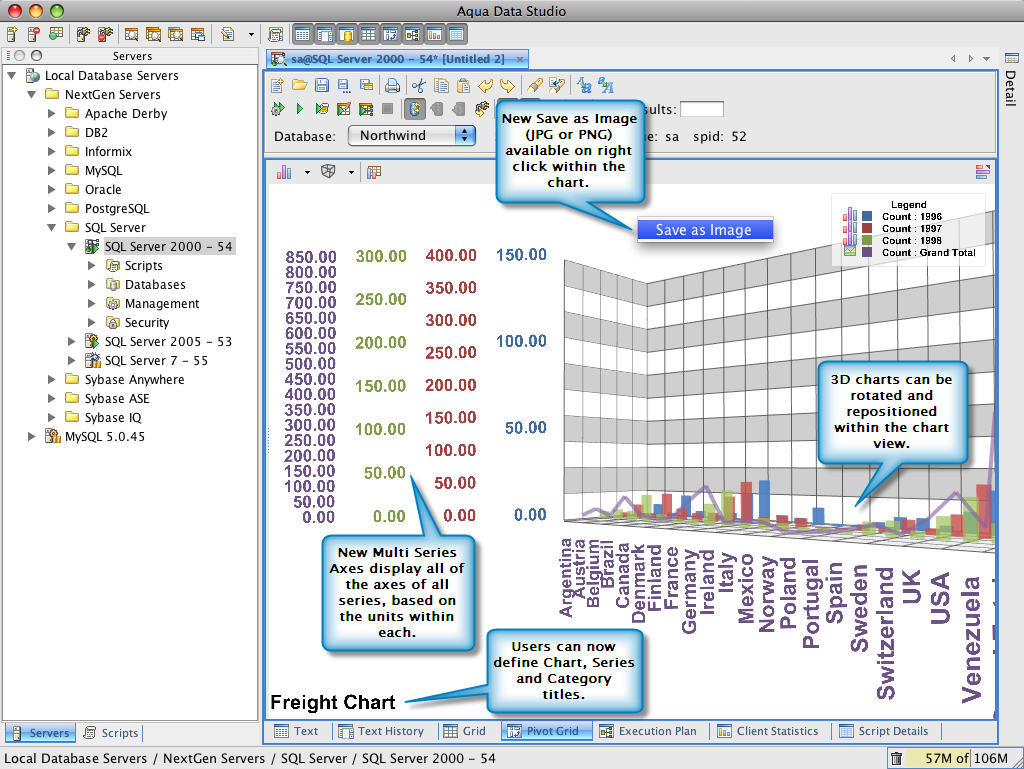The height and width of the screenshot is (769, 1024).
Task: Click the Paste clipboard icon
Action: click(x=463, y=86)
